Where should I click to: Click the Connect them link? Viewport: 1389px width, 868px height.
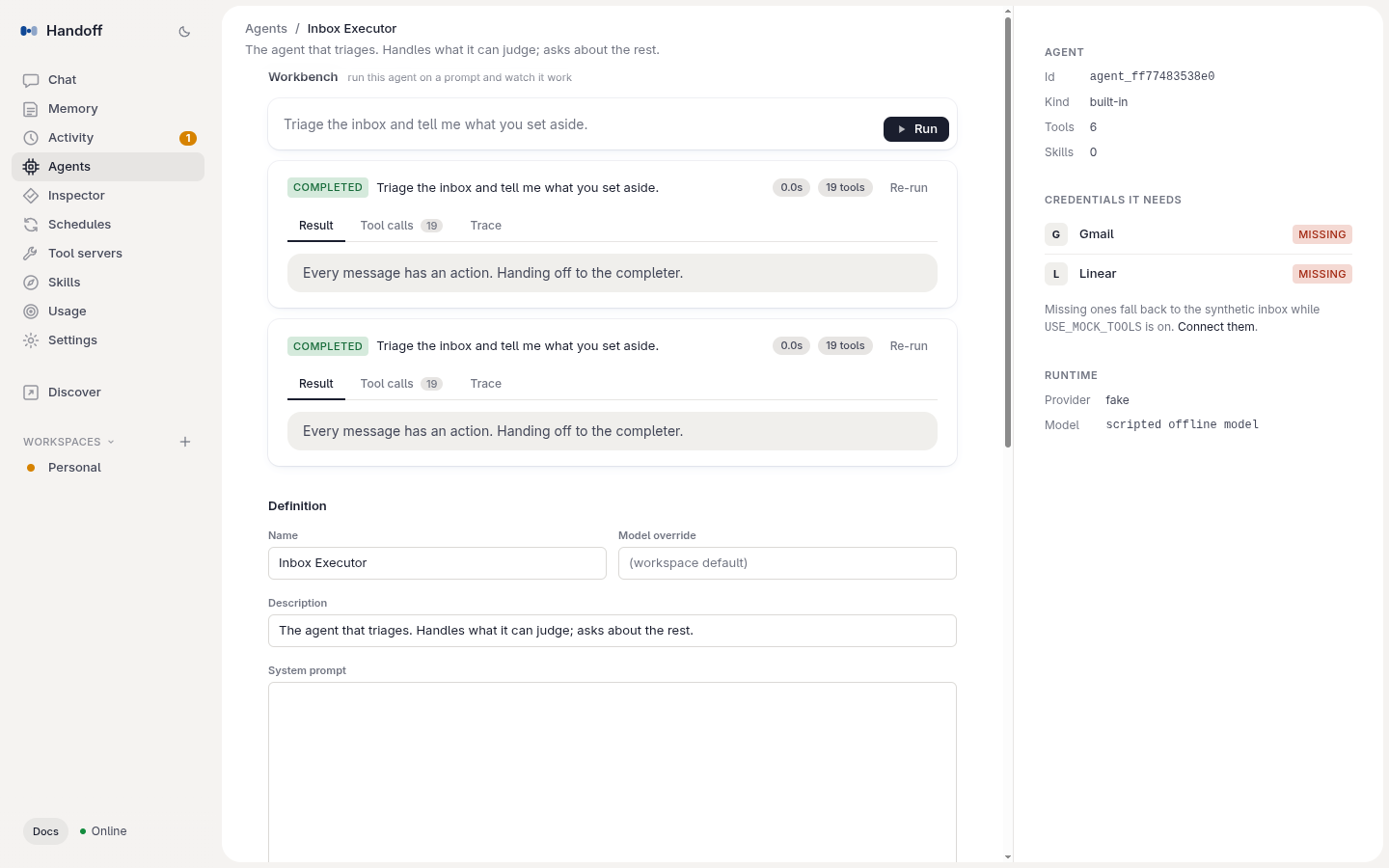click(x=1216, y=327)
